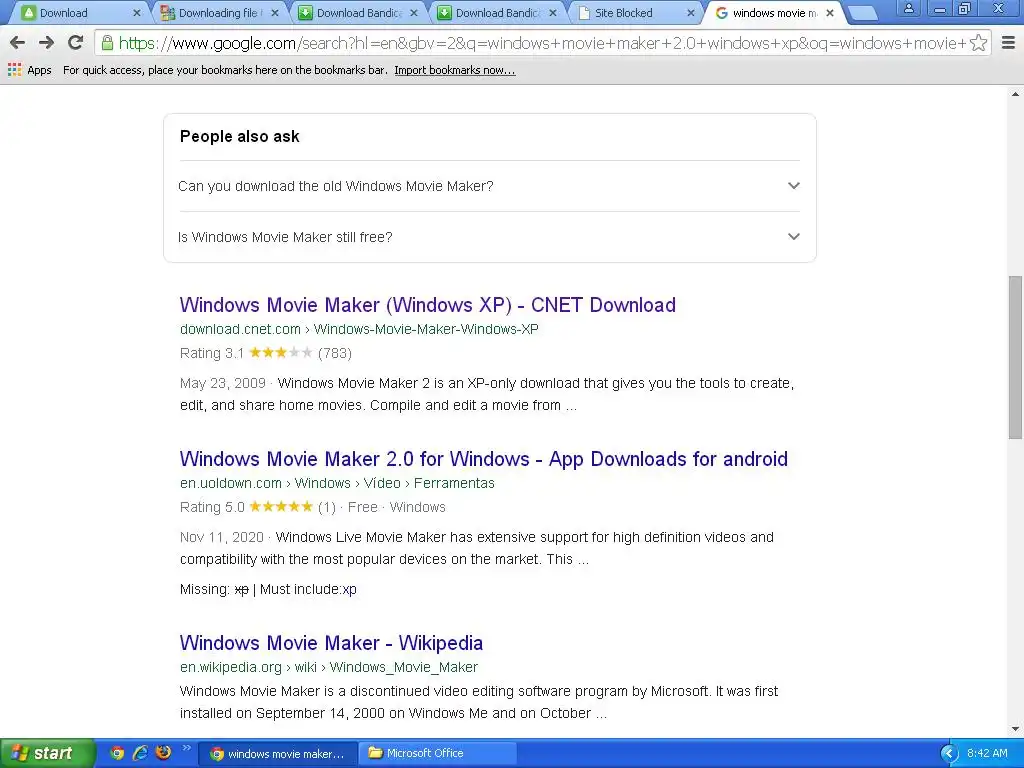Open the Chrome menu hamburger icon
The image size is (1024, 768).
coord(1008,43)
